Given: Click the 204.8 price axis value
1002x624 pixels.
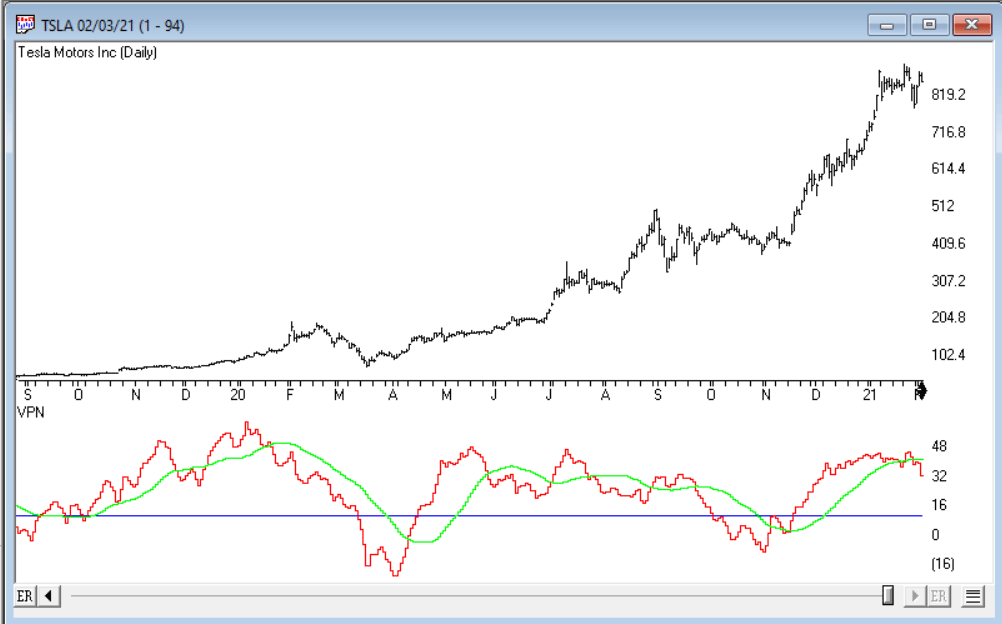Looking at the screenshot, I should pyautogui.click(x=948, y=317).
